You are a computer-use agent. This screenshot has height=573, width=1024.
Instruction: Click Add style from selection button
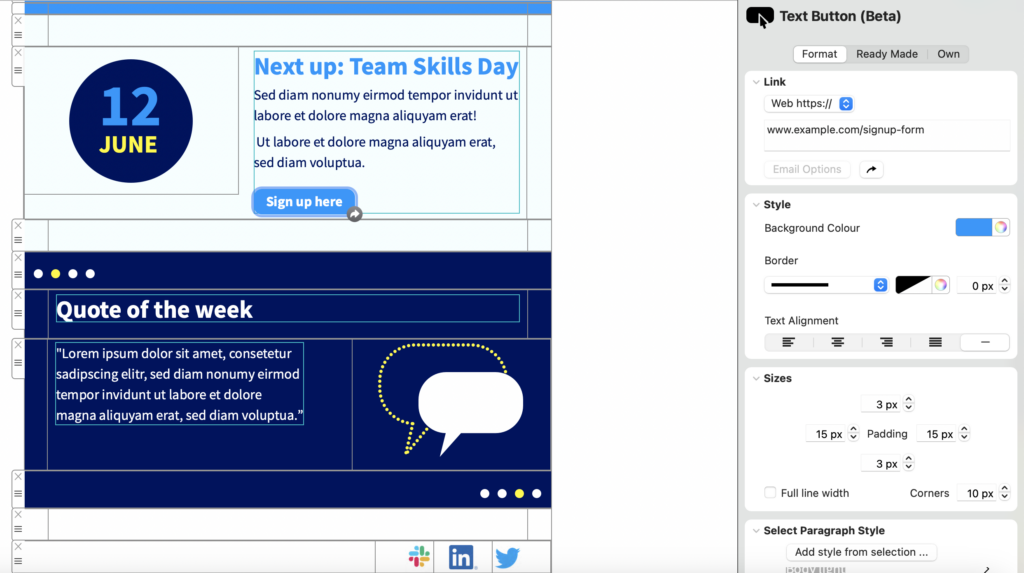(861, 552)
